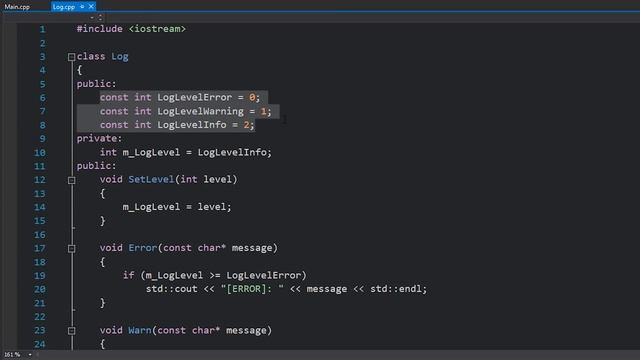Click the zoom value 161 %

pos(12,355)
